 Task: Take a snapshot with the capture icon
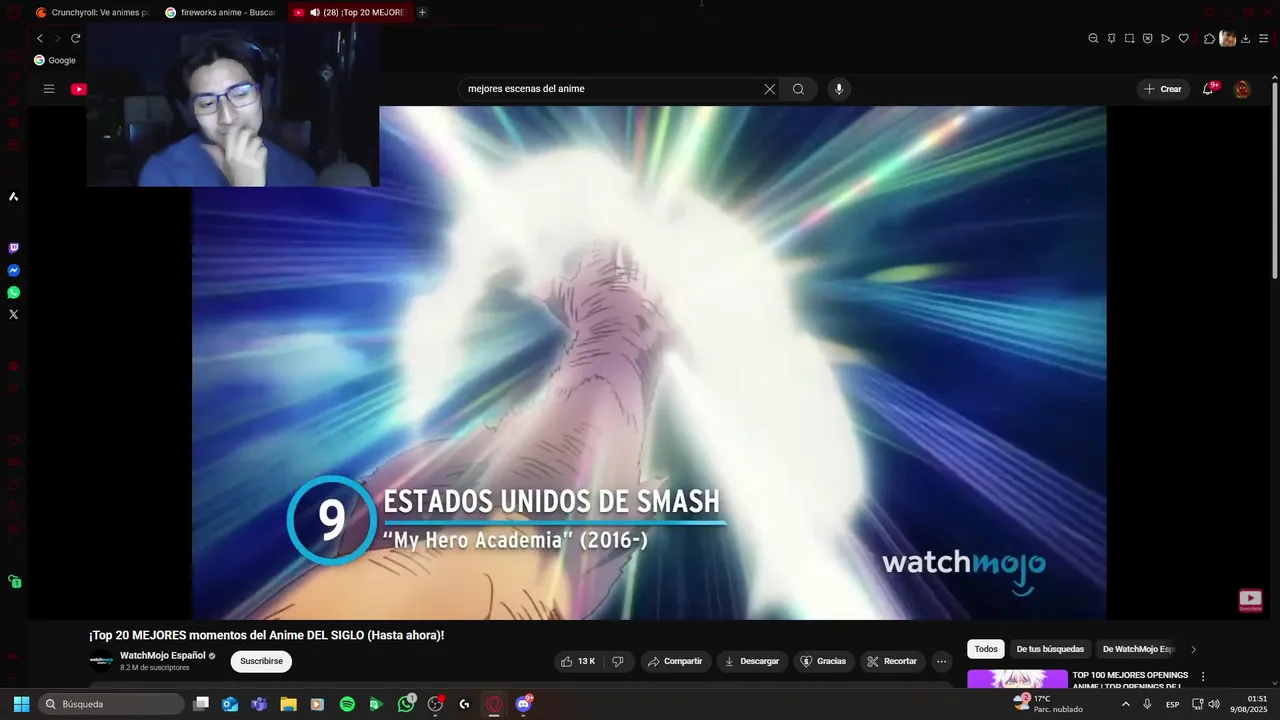[1129, 38]
